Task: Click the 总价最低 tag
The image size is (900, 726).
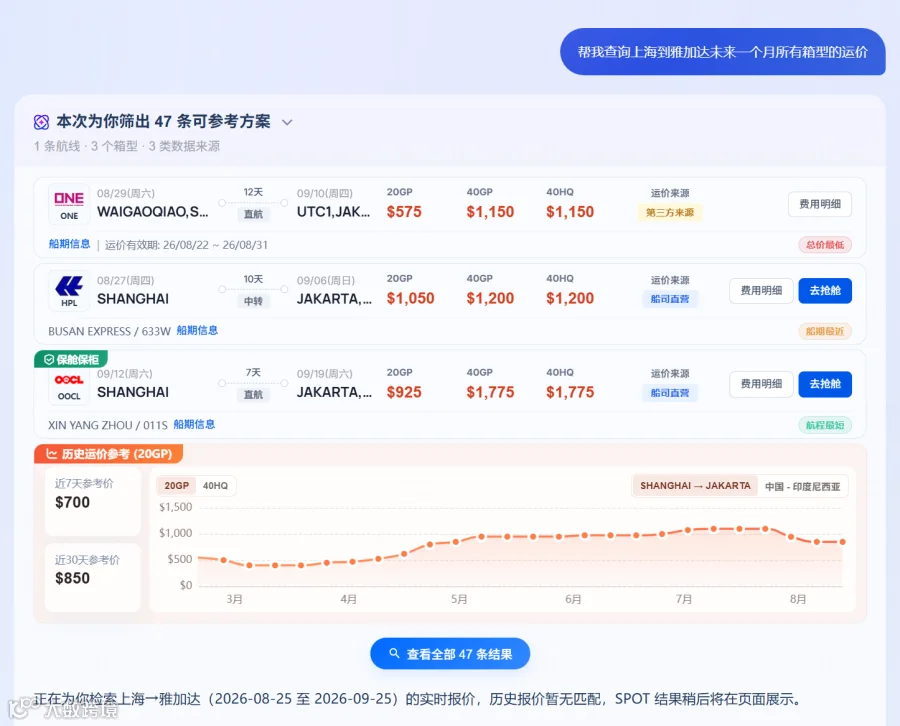Action: pos(825,245)
